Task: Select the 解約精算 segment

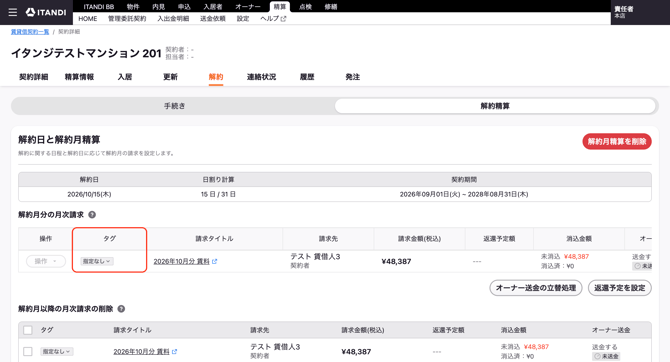Action: 495,106
